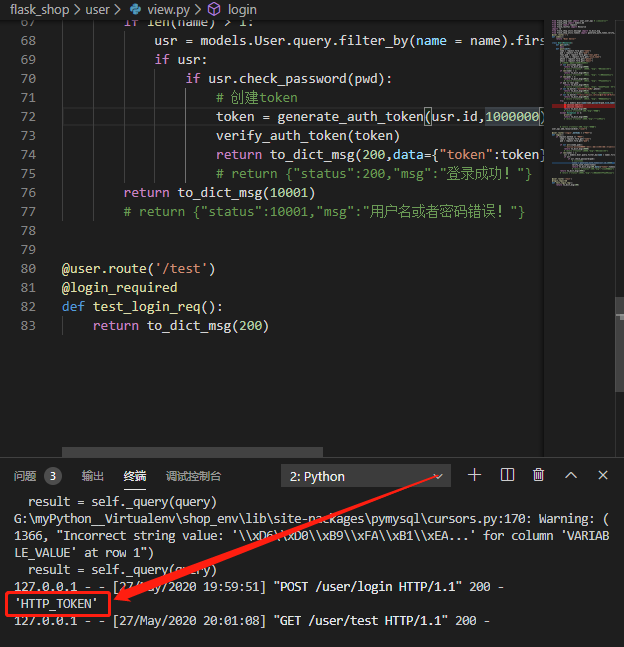Viewport: 624px width, 647px height.
Task: Click the cube symbol icon before login
Action: coord(214,9)
